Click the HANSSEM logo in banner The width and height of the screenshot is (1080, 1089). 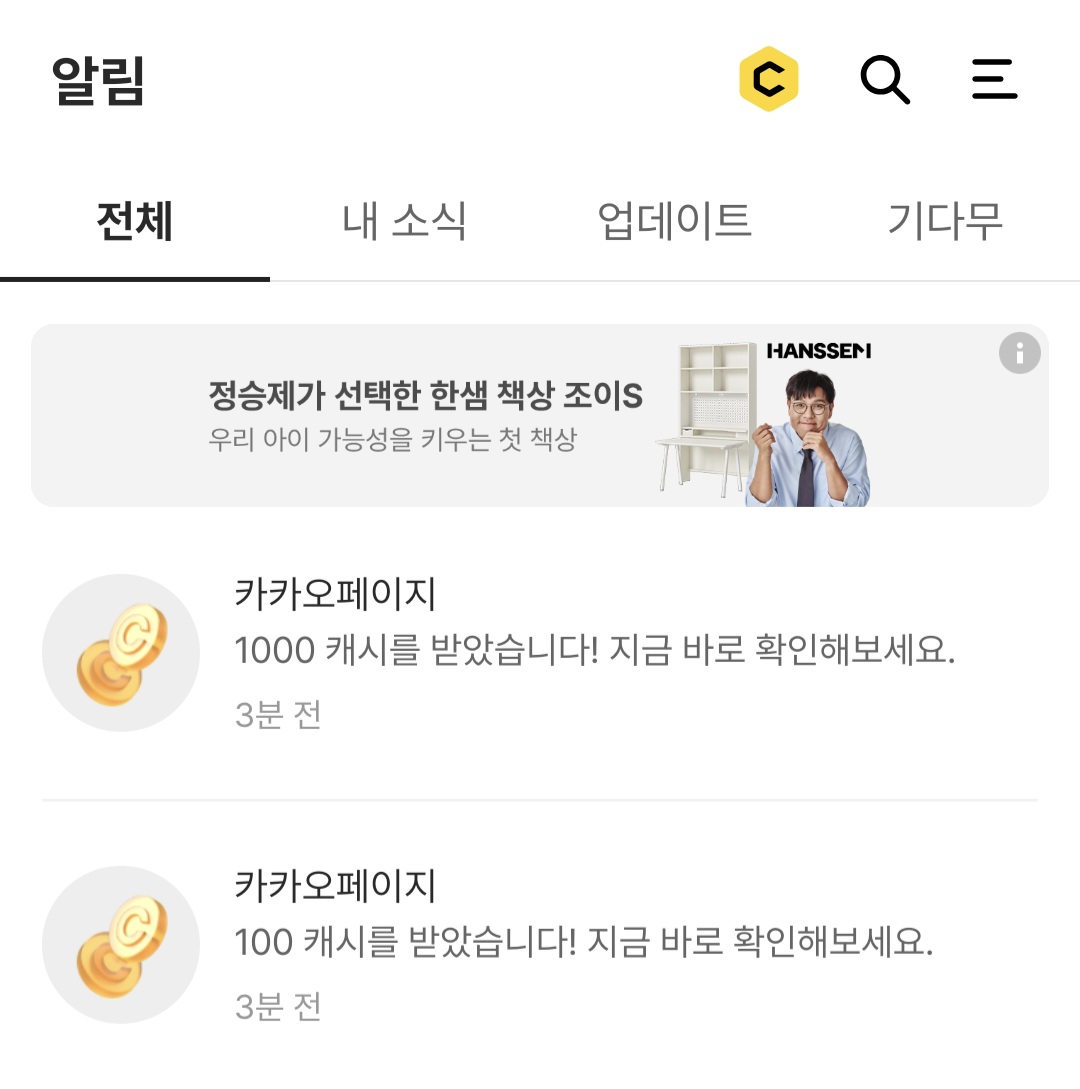pos(818,351)
